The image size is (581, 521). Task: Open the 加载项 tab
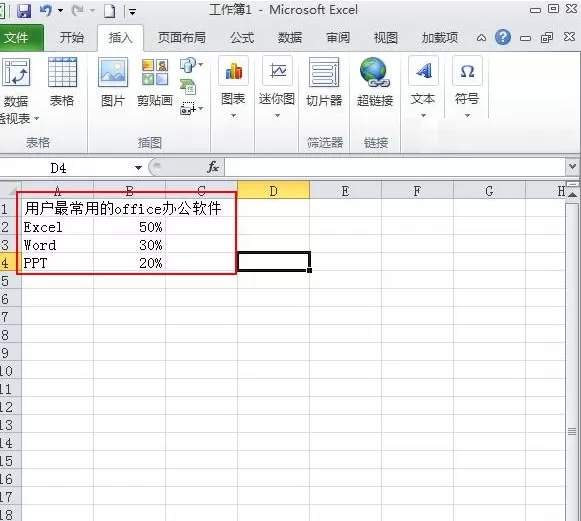440,37
